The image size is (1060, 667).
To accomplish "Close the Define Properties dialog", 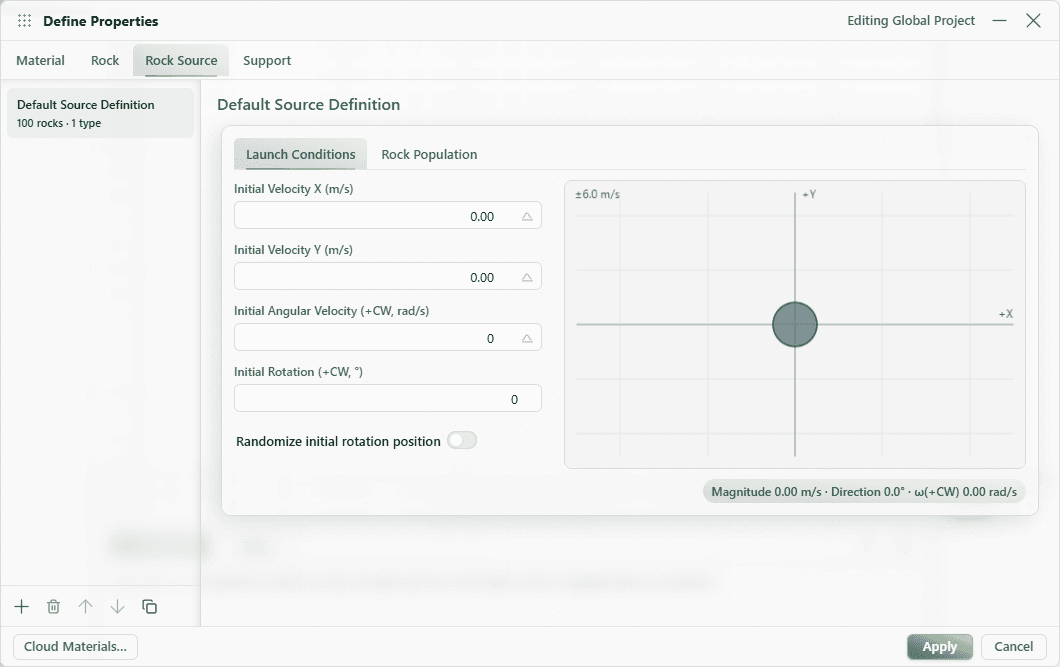I will click(x=1033, y=21).
